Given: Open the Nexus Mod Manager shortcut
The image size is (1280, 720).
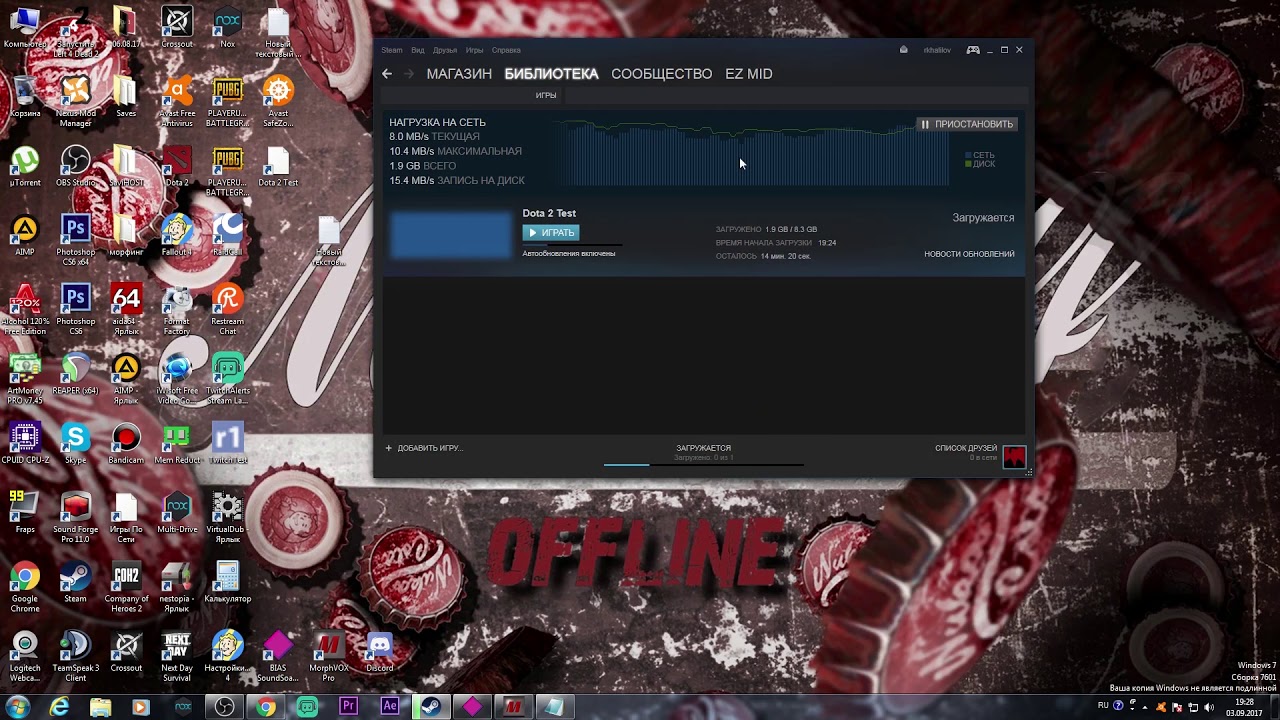Looking at the screenshot, I should (x=75, y=101).
